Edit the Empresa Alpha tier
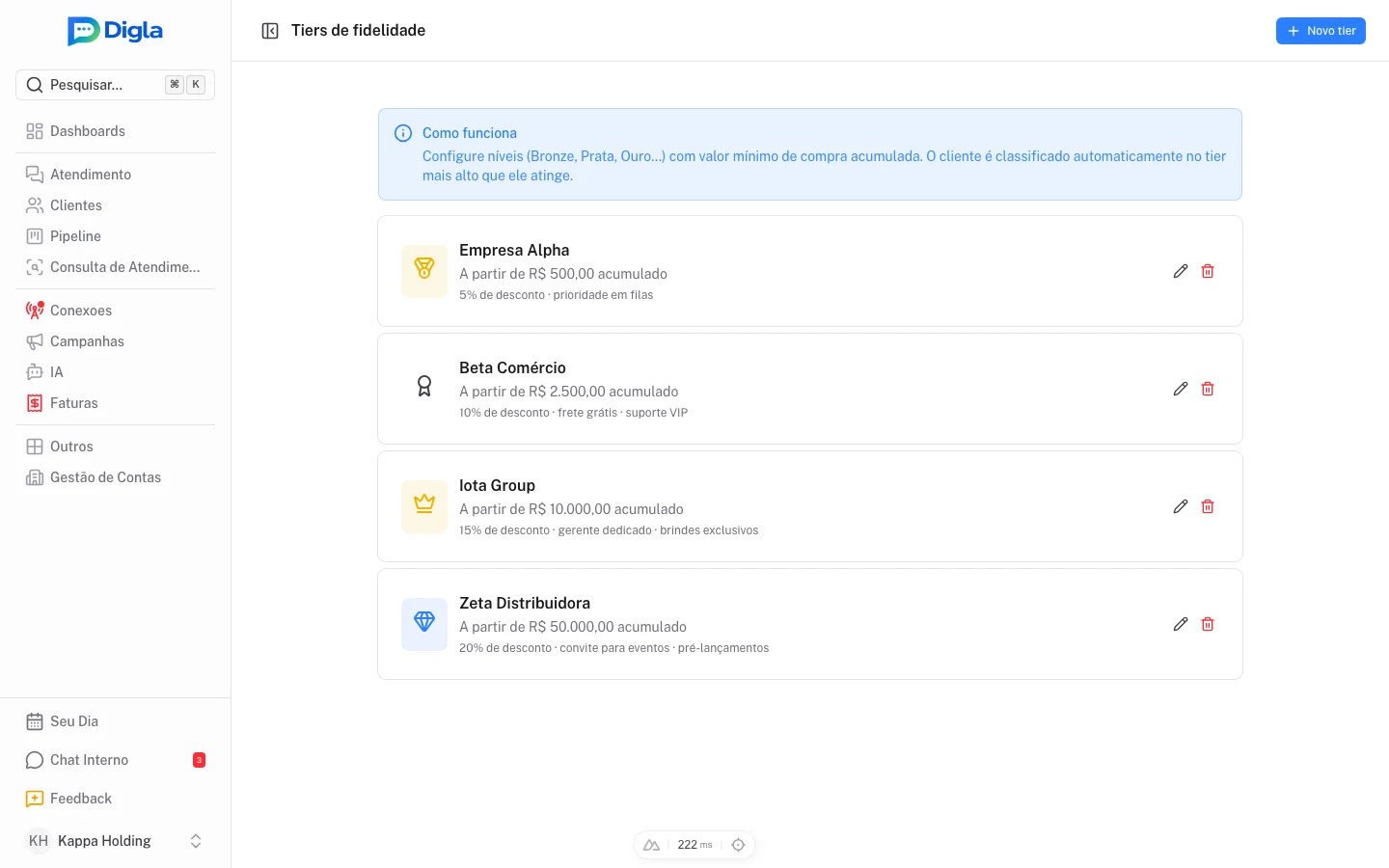The image size is (1389, 868). 1180,271
